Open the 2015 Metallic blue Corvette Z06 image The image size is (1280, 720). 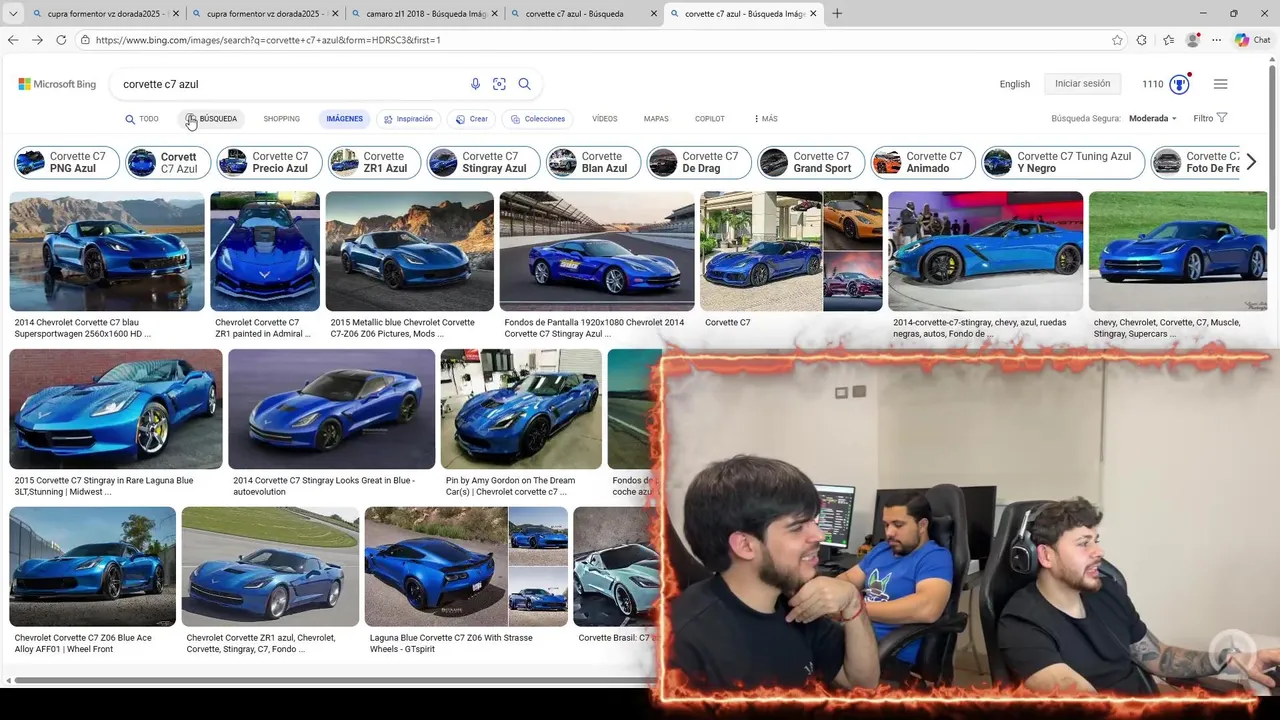409,251
